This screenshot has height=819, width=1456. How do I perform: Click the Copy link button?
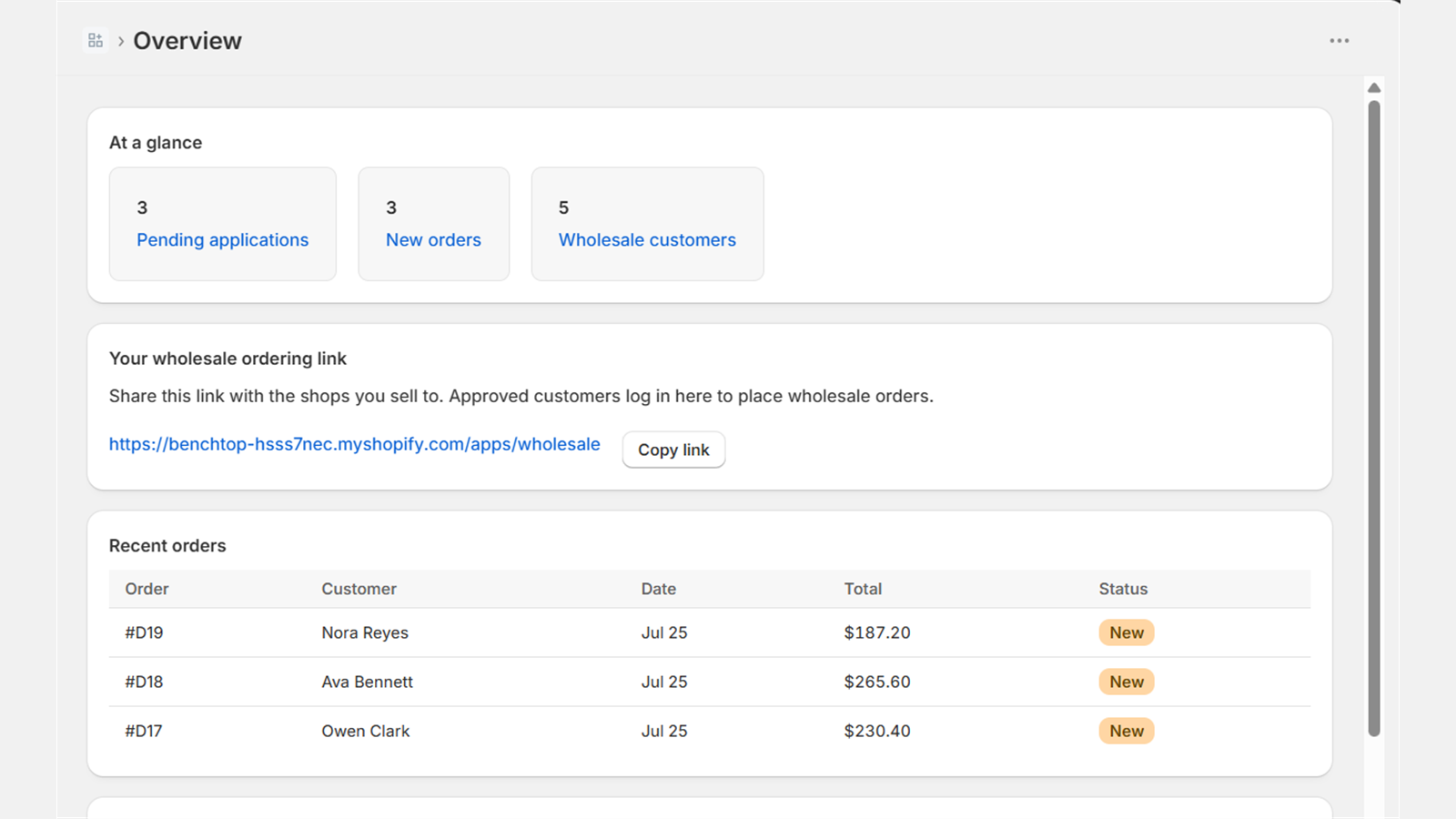point(673,450)
